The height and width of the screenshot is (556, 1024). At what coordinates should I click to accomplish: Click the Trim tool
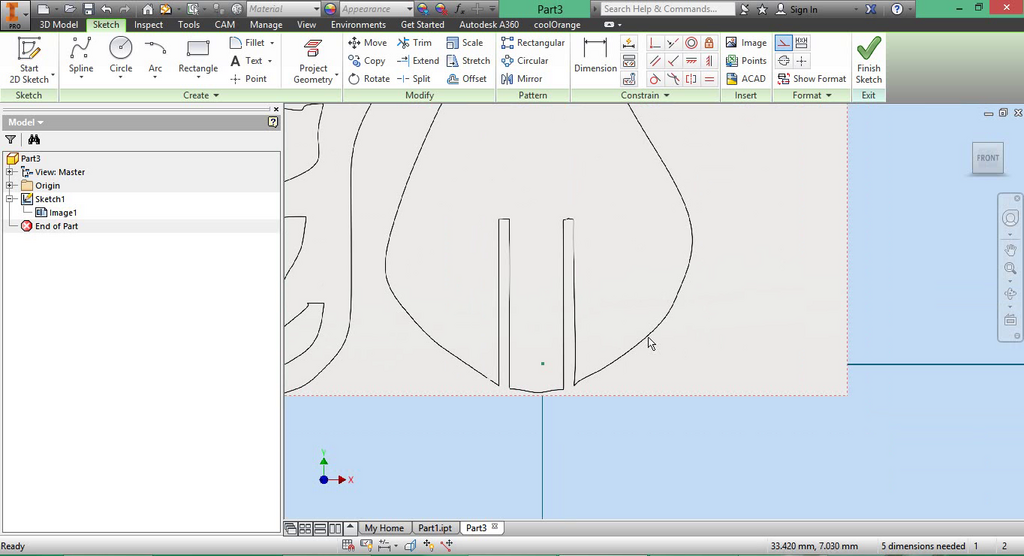415,42
